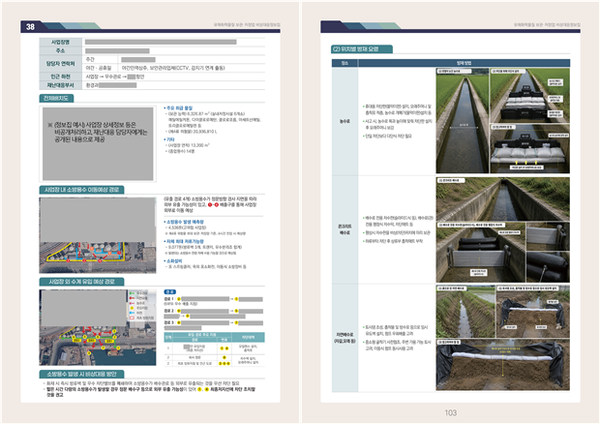Open the small photo of metal slide plate
This screenshot has width=600, height=424.
pos(548,236)
